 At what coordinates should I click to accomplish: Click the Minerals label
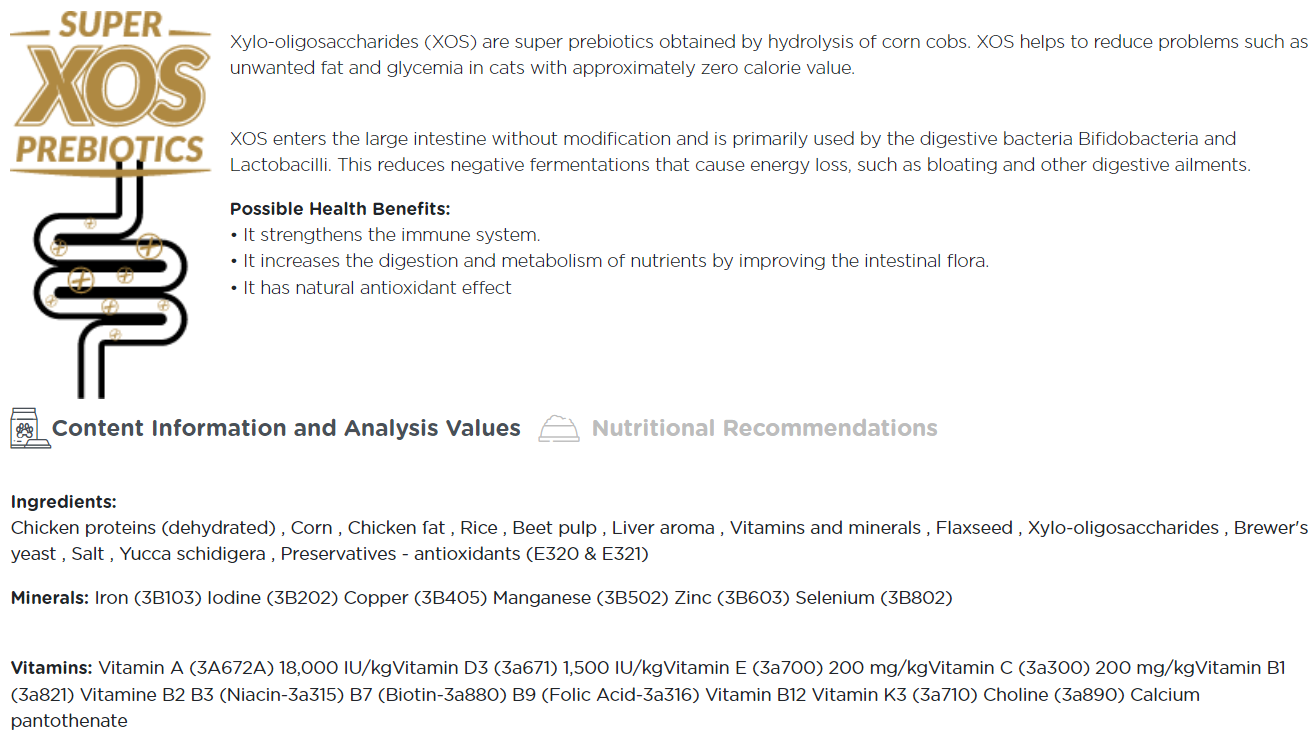[50, 598]
